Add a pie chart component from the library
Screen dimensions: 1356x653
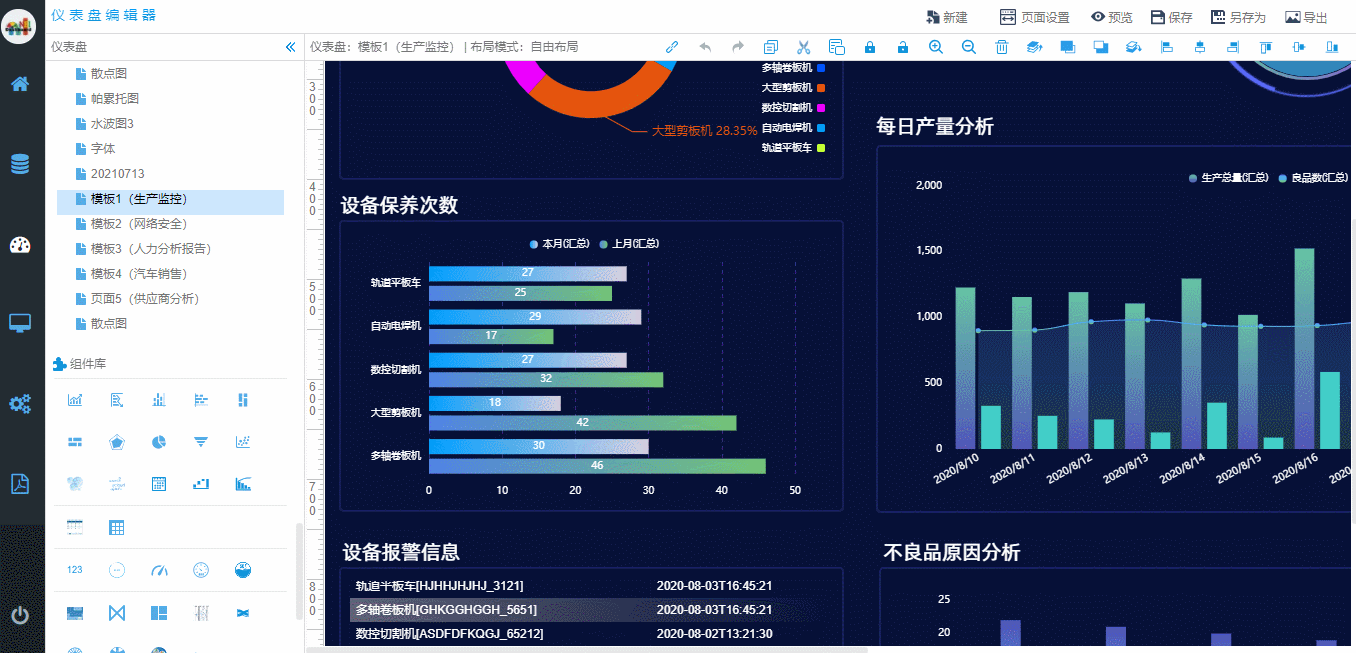click(x=159, y=442)
